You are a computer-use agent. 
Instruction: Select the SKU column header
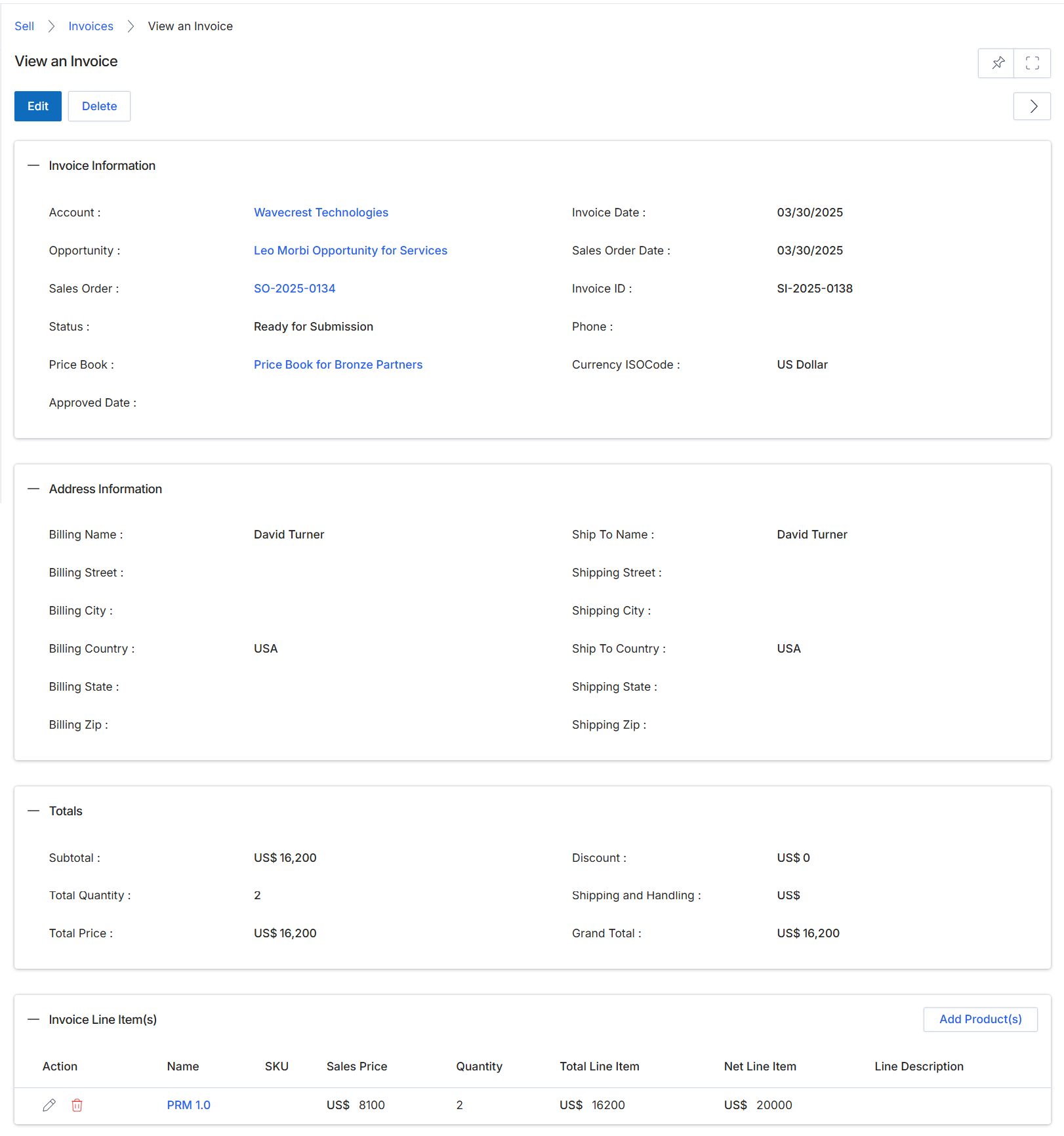[x=277, y=1066]
